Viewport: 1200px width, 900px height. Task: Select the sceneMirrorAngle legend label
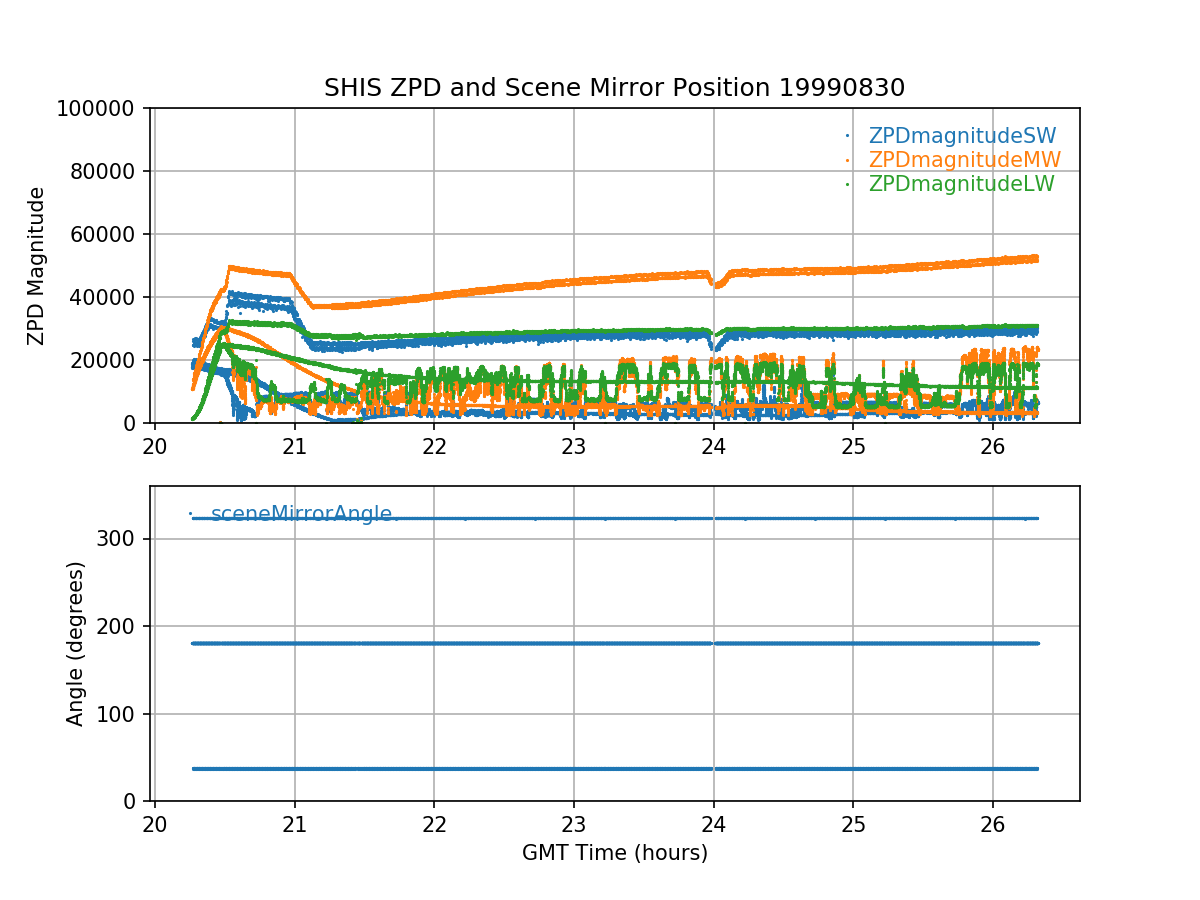pos(301,514)
